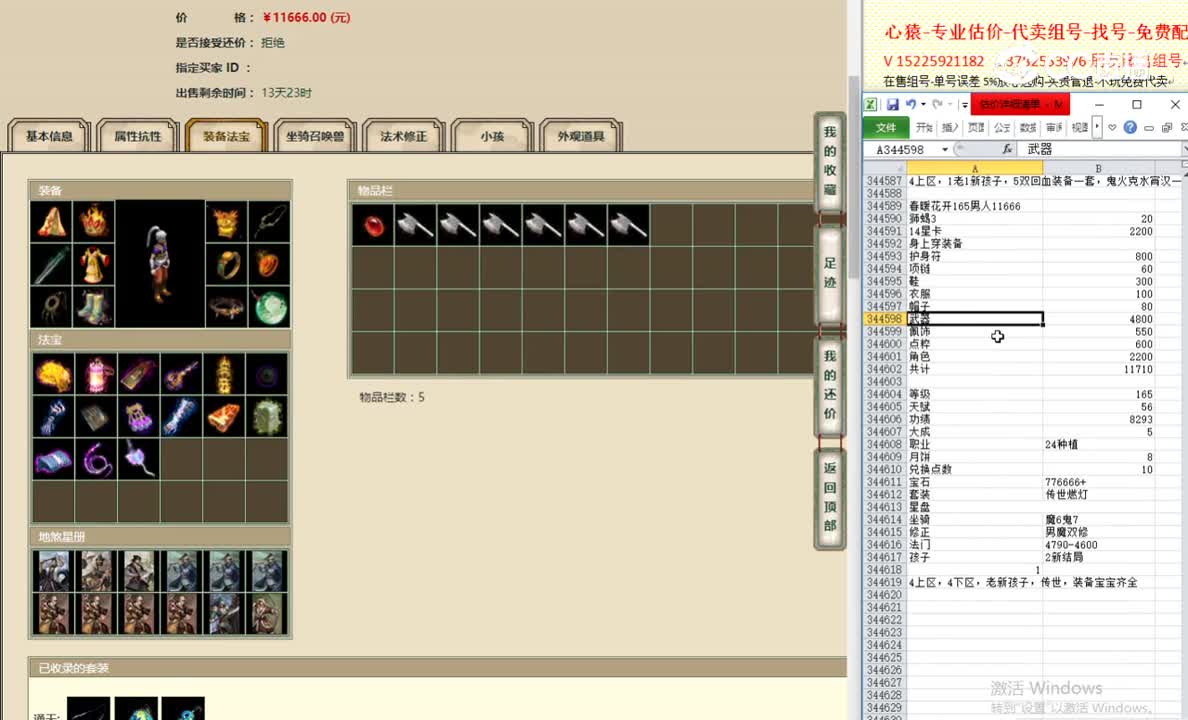The height and width of the screenshot is (720, 1188).
Task: Select the lute treasure icon
Action: [181, 374]
